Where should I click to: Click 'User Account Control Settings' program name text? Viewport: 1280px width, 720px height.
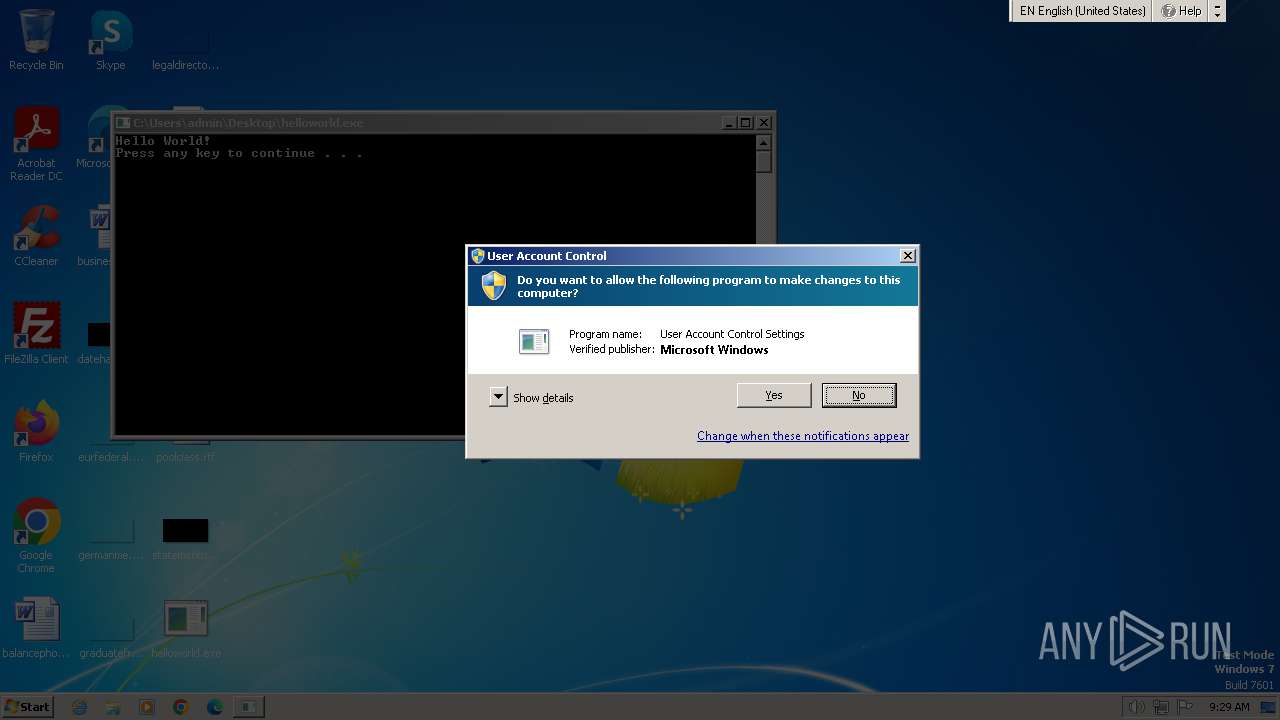coord(732,334)
